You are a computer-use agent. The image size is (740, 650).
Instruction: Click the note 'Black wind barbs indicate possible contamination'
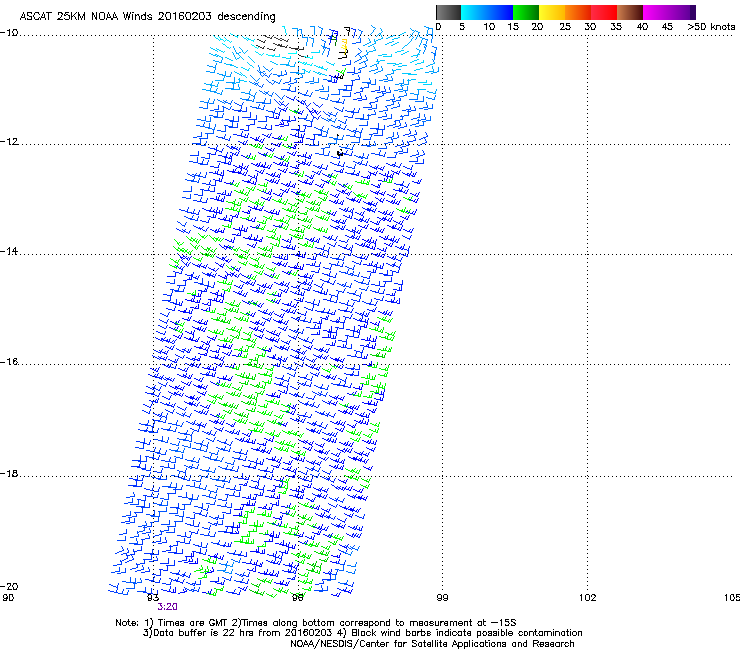467,633
